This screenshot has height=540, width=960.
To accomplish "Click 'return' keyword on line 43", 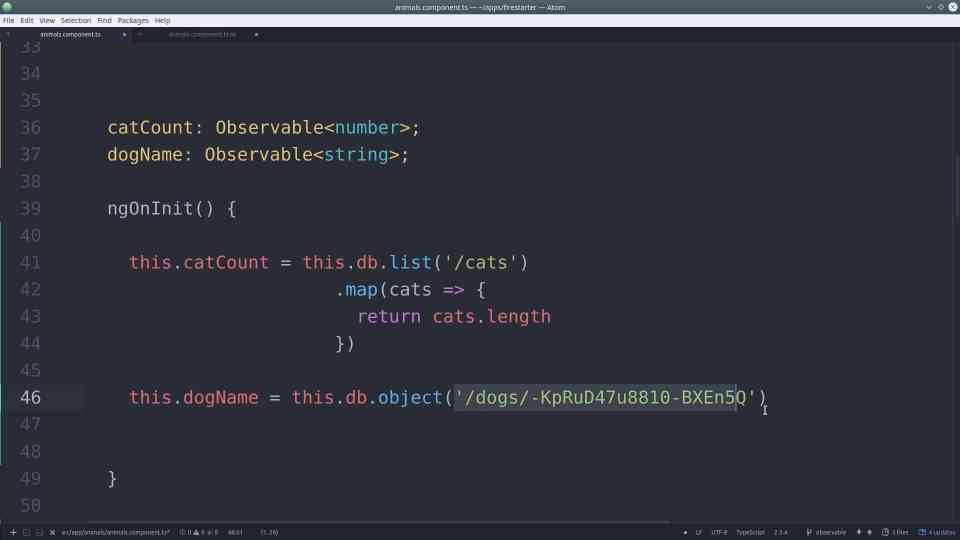I will 389,317.
